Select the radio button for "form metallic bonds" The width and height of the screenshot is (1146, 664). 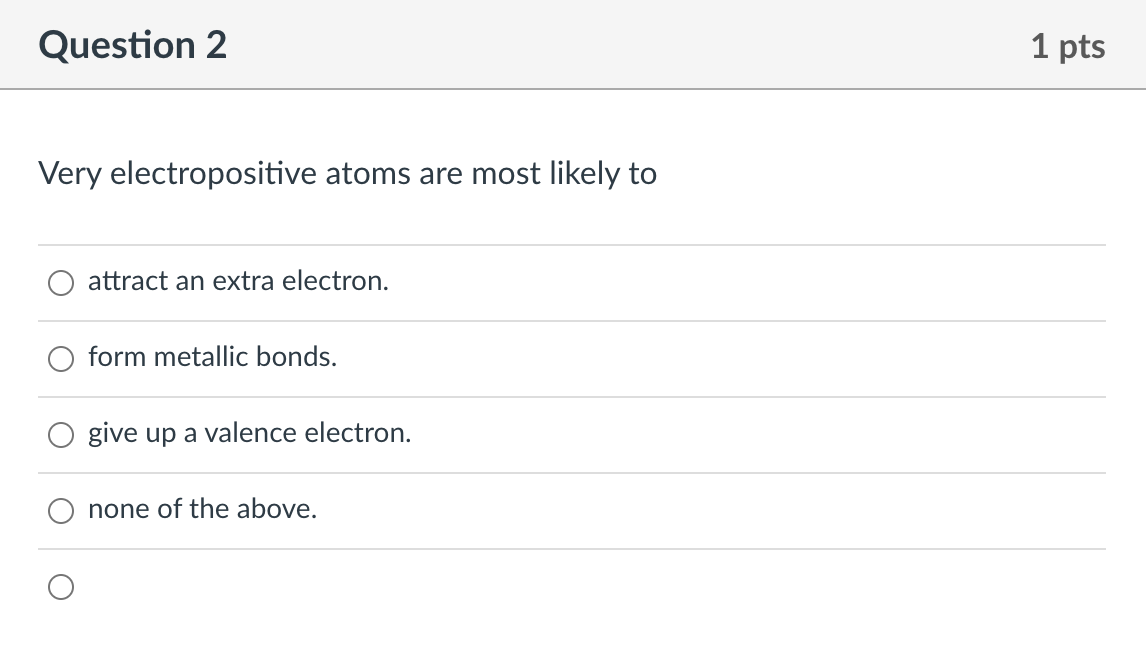pyautogui.click(x=60, y=359)
